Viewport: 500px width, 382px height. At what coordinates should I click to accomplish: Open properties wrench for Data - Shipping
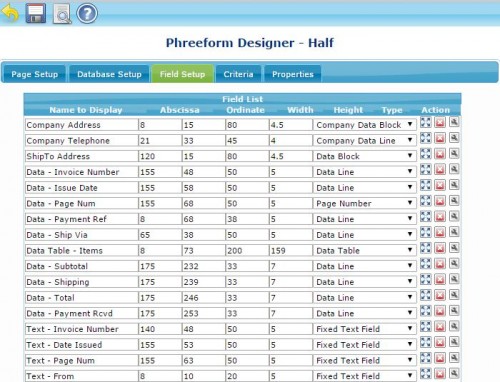(454, 279)
